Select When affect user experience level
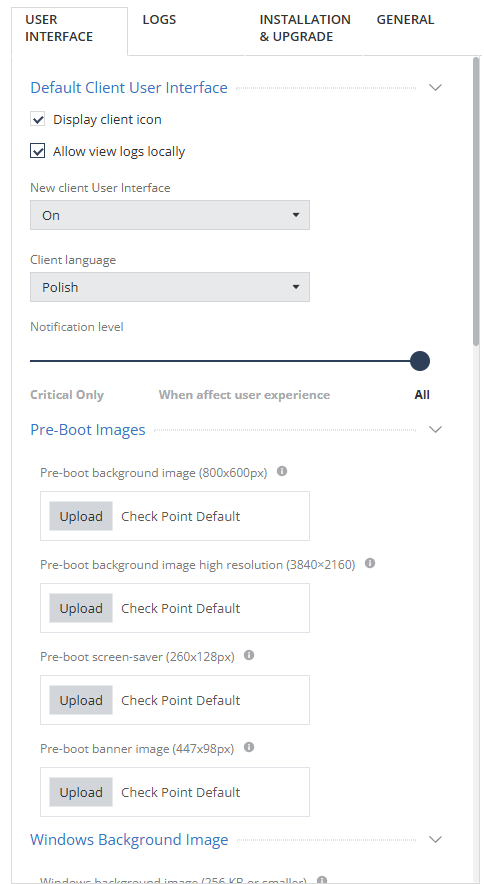The height and width of the screenshot is (884, 484). 244,395
